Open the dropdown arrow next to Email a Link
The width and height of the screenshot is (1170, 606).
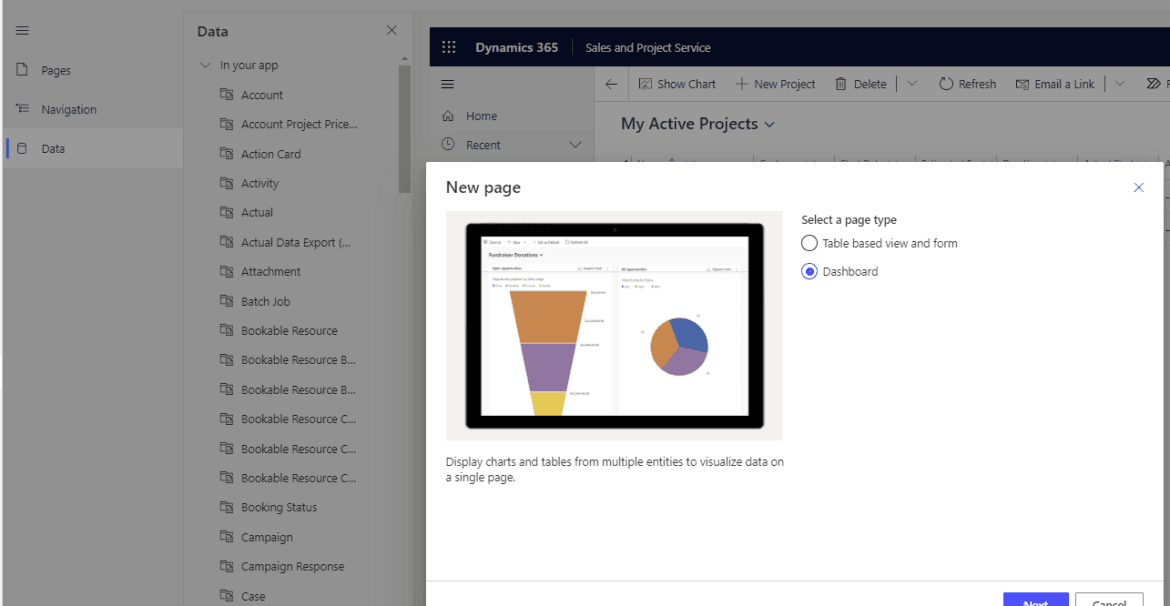[1119, 84]
